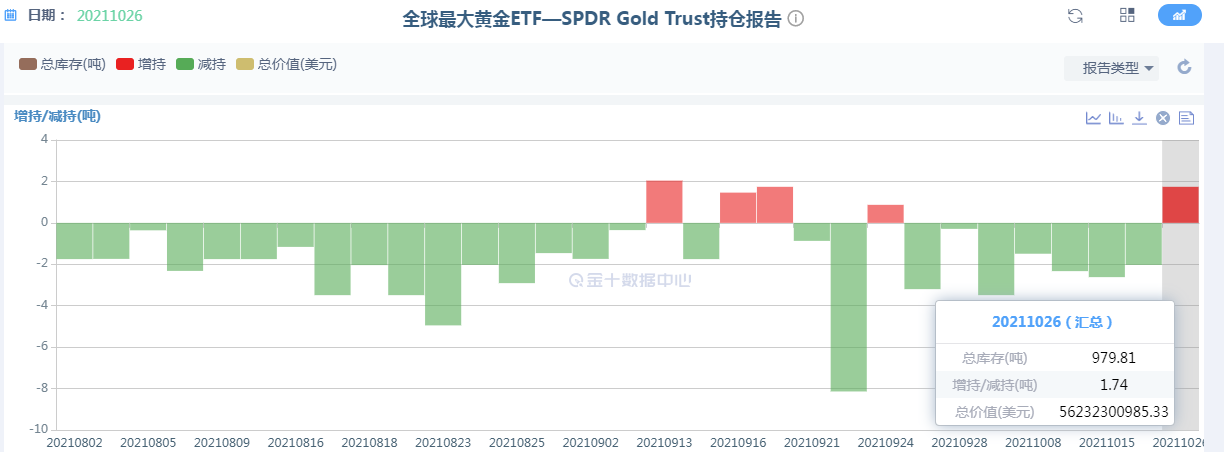This screenshot has width=1224, height=452.
Task: Switch chart to line chart view
Action: (x=1094, y=118)
